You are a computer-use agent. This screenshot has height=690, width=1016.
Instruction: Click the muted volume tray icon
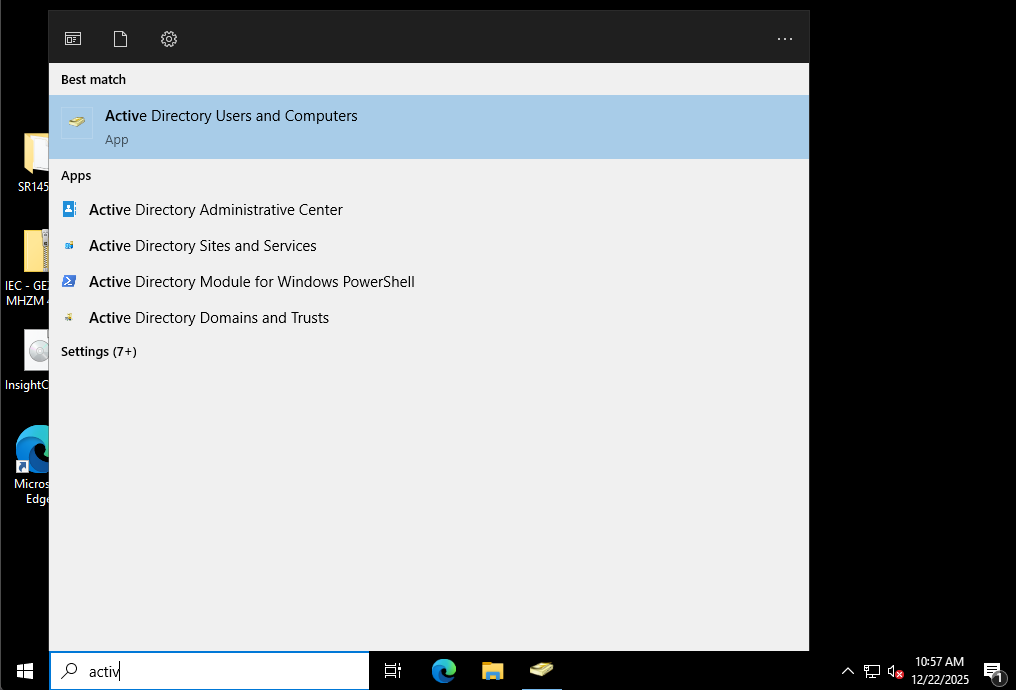point(895,672)
